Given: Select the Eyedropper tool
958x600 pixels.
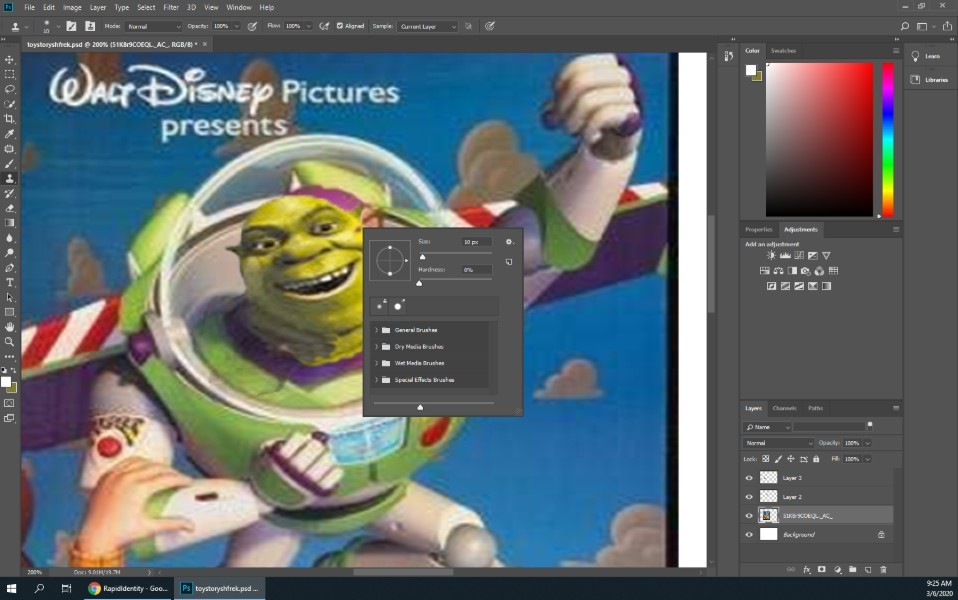Looking at the screenshot, I should [x=9, y=134].
